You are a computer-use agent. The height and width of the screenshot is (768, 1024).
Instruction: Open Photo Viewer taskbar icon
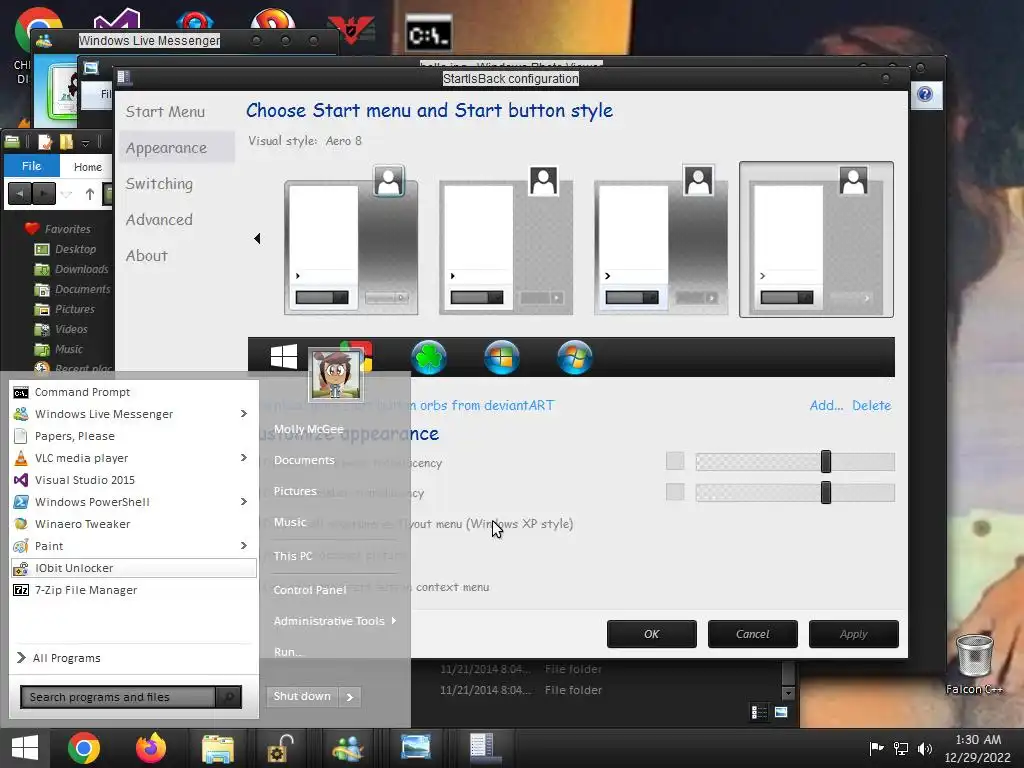(415, 748)
